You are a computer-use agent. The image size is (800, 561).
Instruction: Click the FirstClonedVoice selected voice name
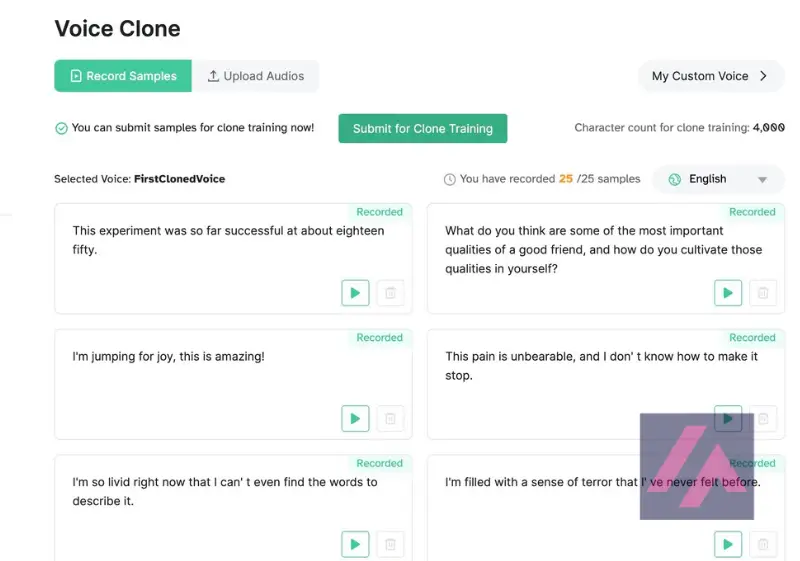[179, 179]
